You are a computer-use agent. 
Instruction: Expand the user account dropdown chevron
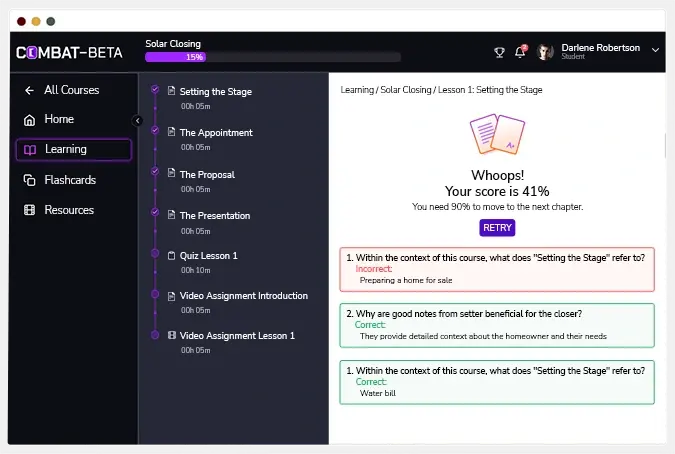(x=655, y=49)
